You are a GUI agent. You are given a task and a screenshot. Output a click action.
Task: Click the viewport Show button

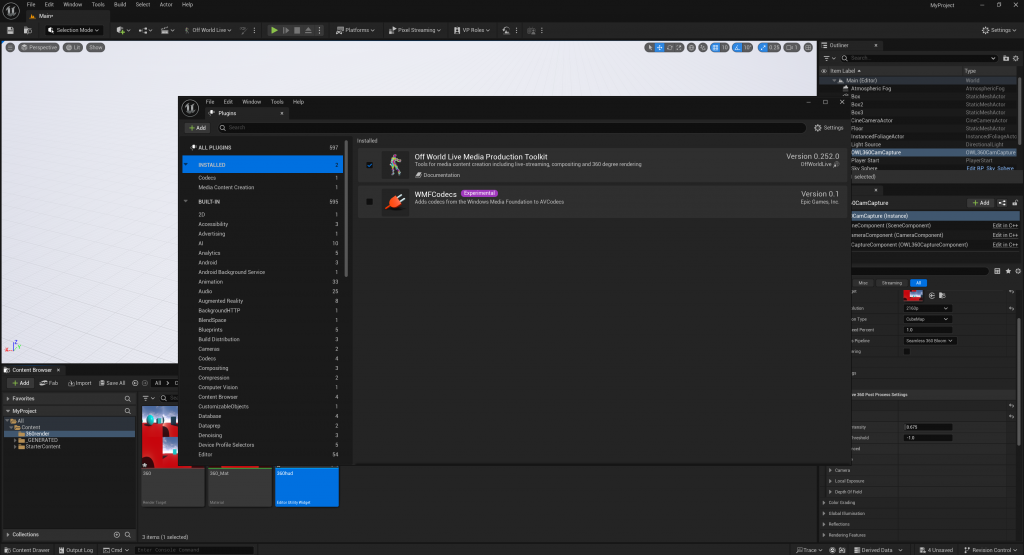95,47
